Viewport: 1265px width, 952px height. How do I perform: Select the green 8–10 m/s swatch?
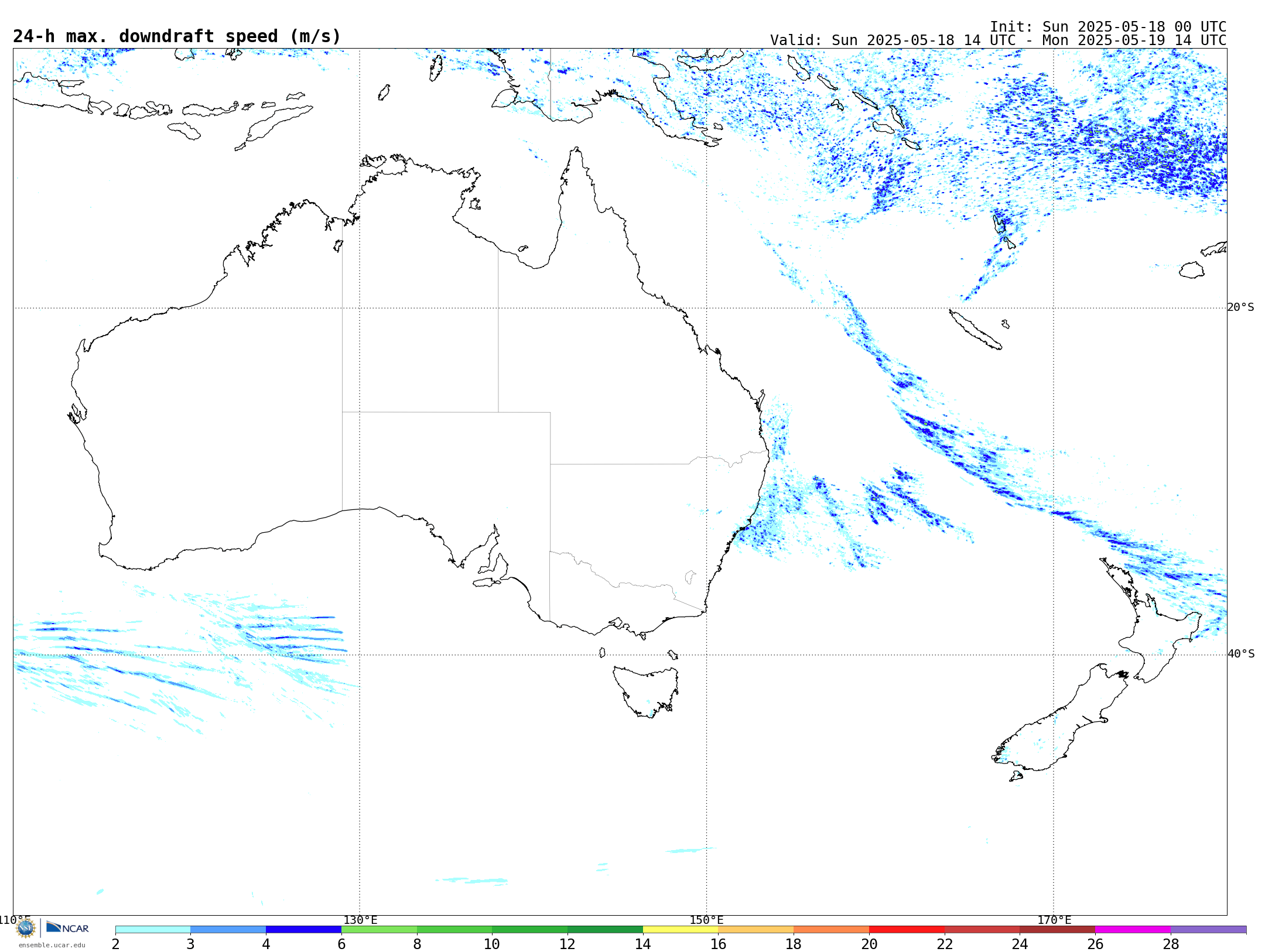point(454,930)
